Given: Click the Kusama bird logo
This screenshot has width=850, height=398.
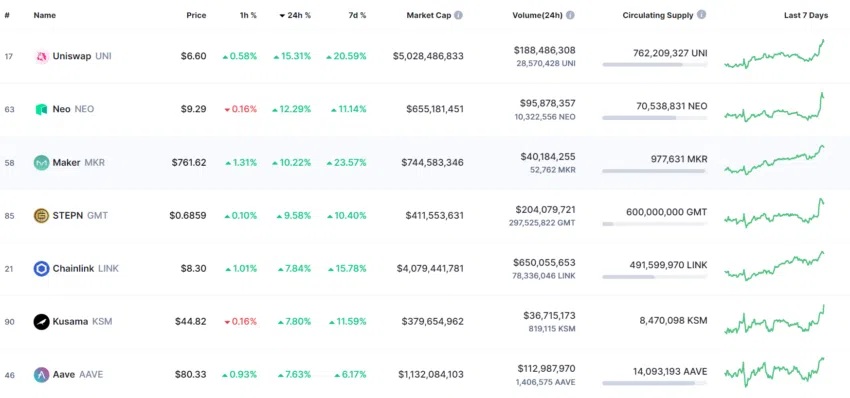Looking at the screenshot, I should point(42,322).
